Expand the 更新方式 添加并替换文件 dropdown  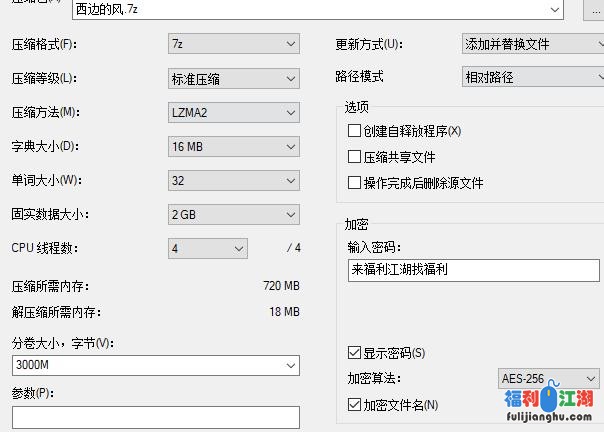pyautogui.click(x=532, y=44)
